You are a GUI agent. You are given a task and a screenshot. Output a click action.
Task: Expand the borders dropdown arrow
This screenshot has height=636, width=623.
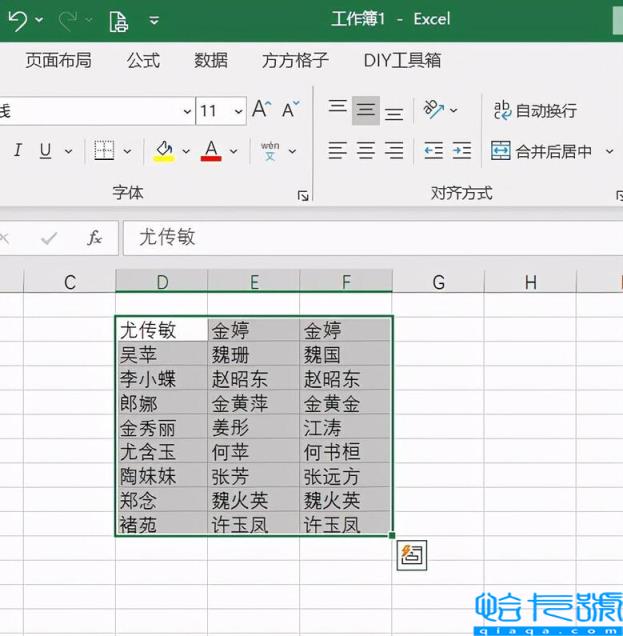point(127,152)
